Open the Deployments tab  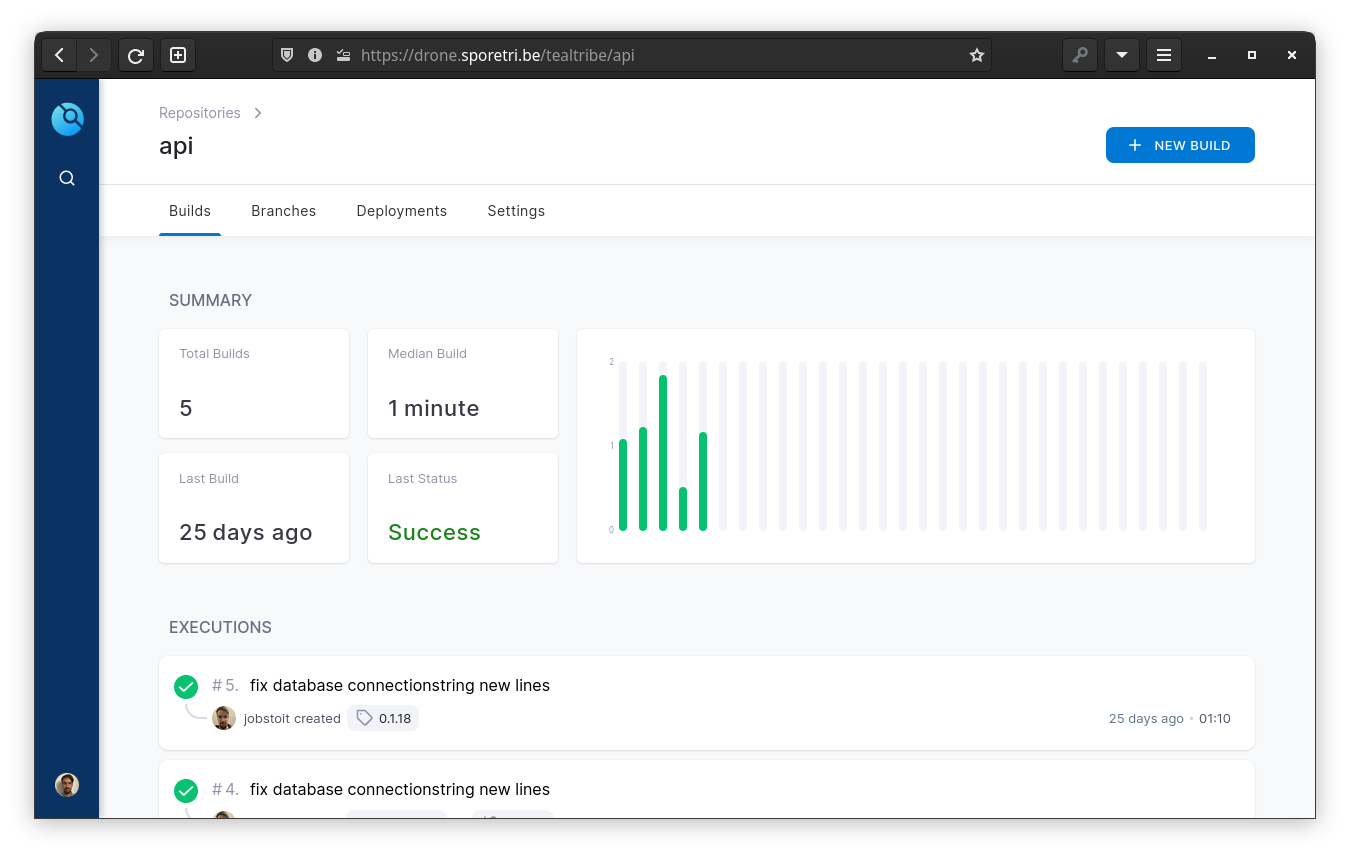pos(401,211)
